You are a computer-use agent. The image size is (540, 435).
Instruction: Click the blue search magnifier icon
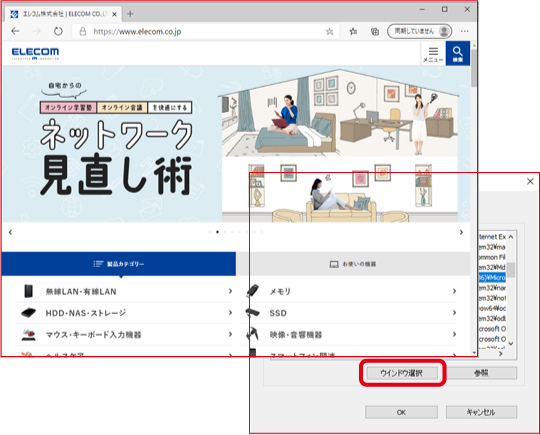(458, 53)
